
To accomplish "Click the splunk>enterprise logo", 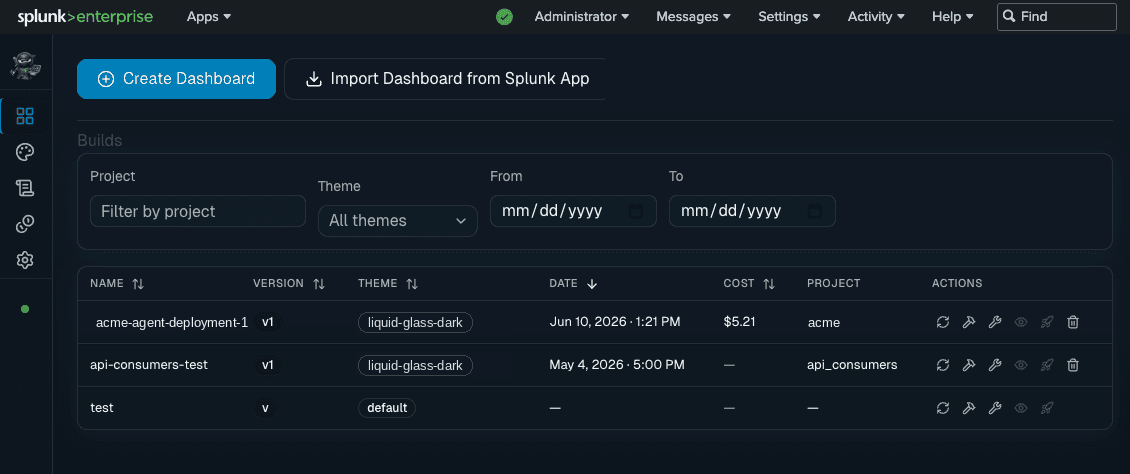I will pos(85,17).
